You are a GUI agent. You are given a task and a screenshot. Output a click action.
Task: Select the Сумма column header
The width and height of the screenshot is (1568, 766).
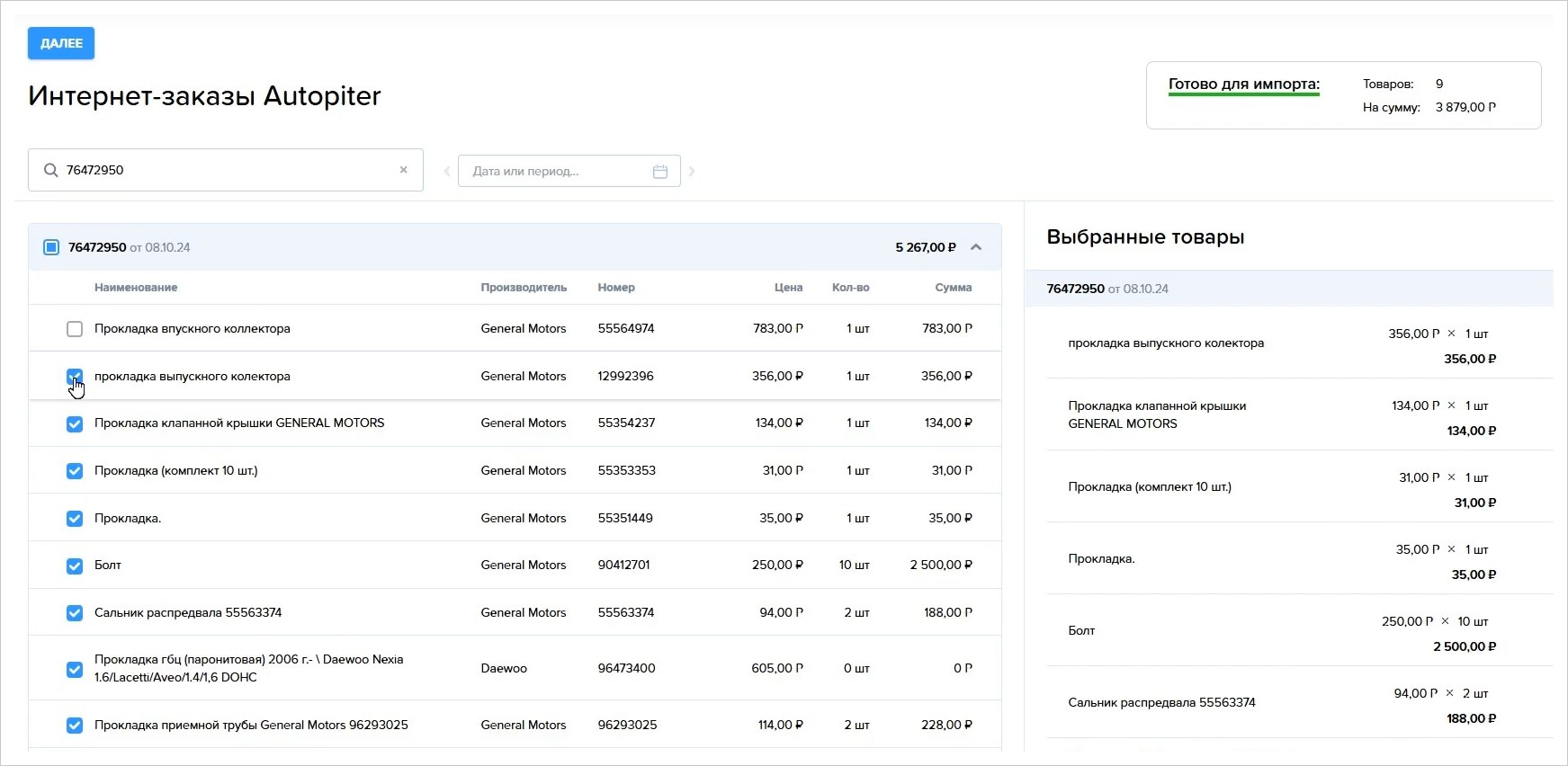tap(954, 288)
